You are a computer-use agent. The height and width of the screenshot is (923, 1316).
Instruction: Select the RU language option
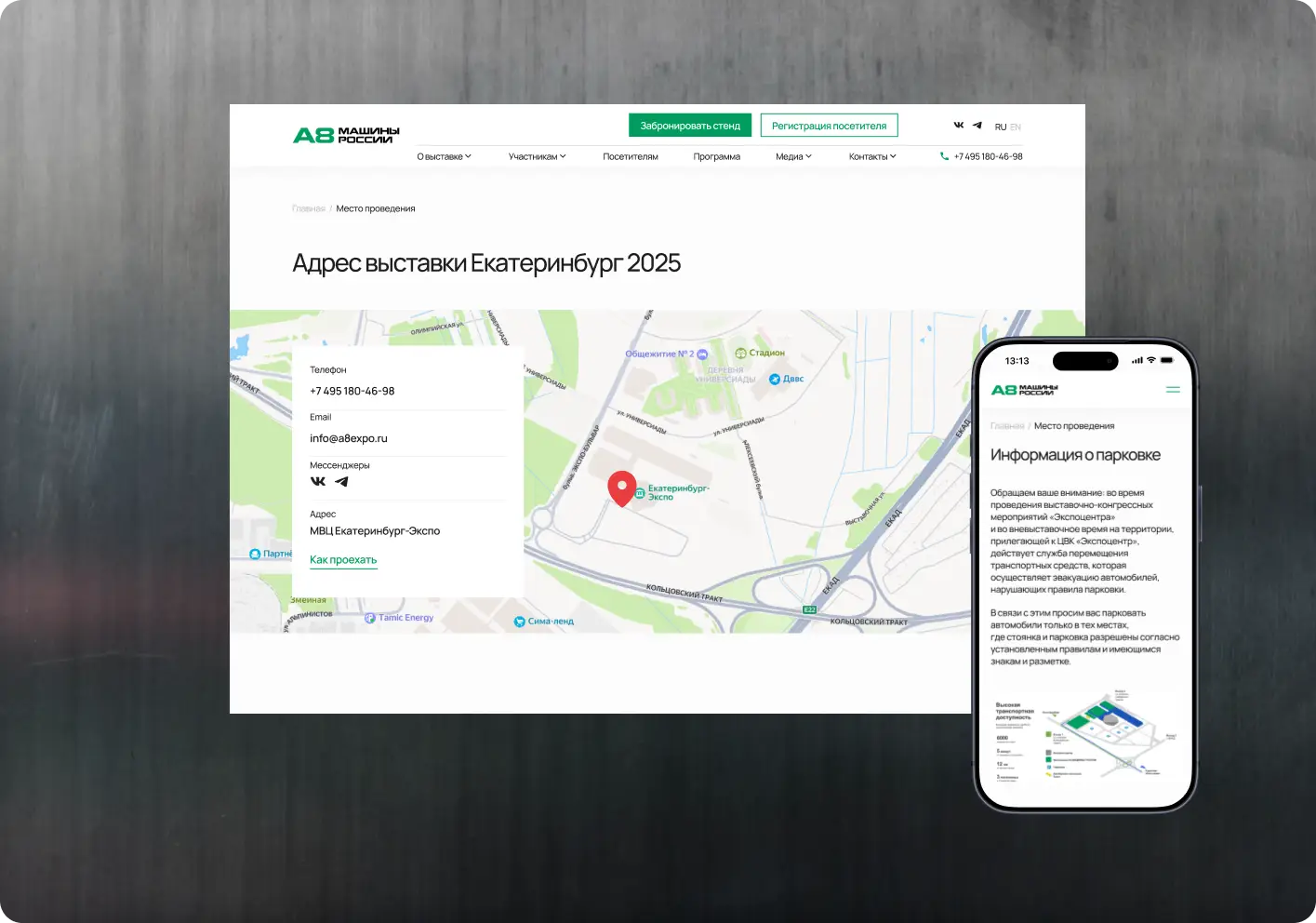tap(1001, 127)
